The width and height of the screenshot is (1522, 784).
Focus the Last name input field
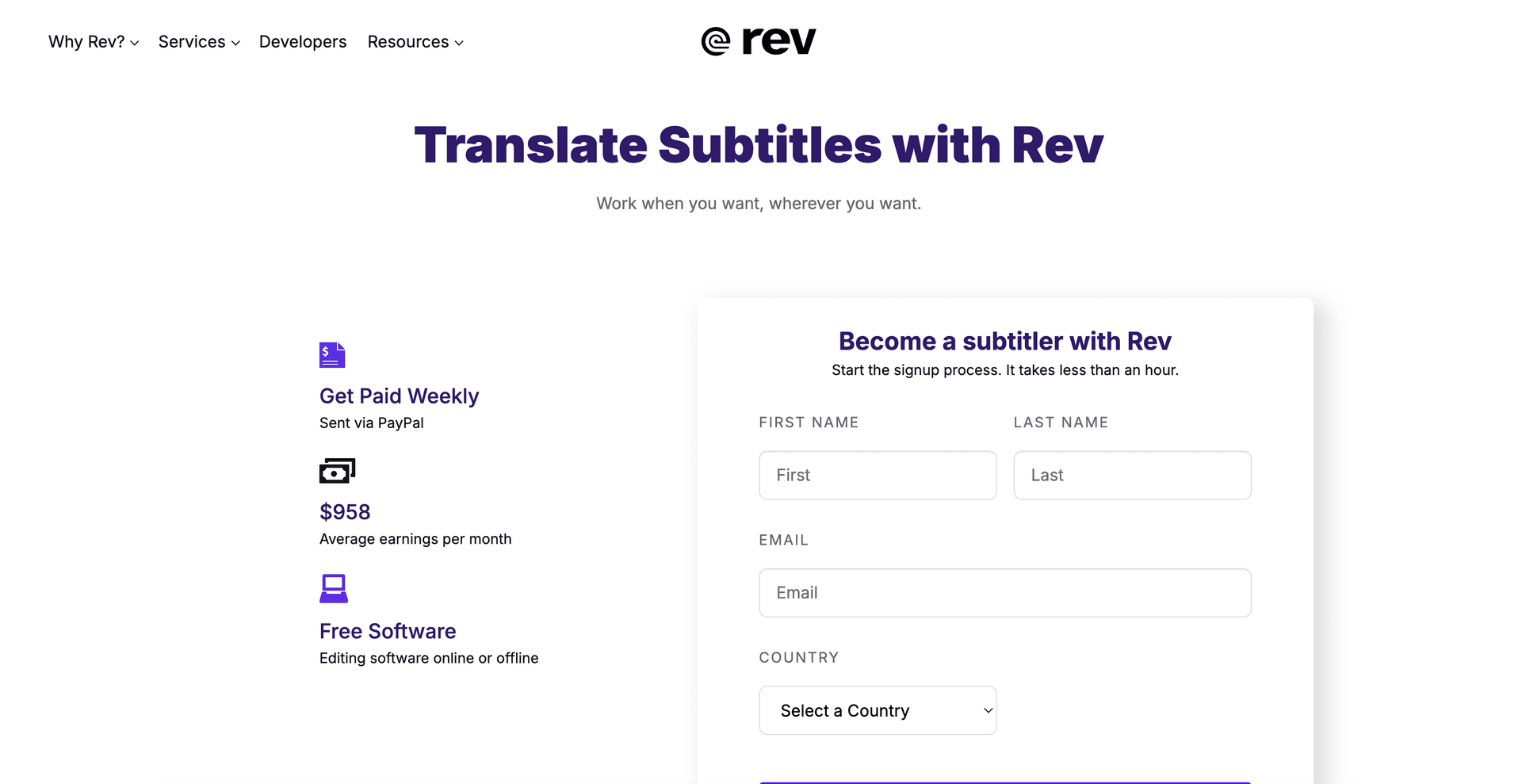[1132, 475]
